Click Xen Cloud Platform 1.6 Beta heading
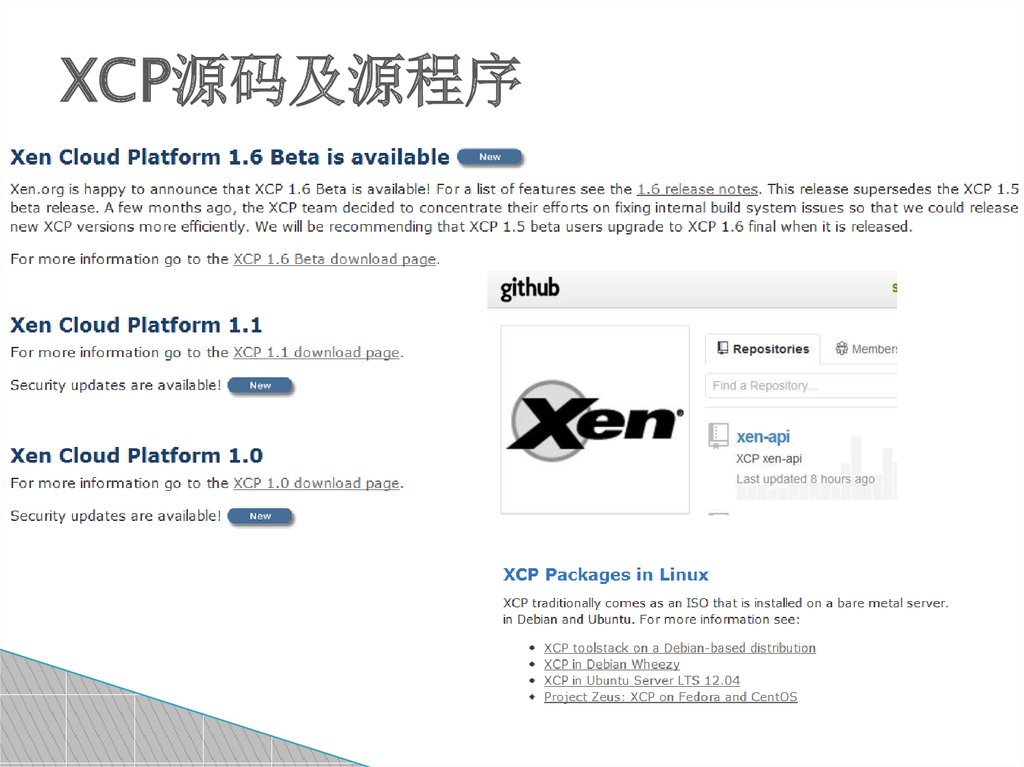 click(230, 157)
